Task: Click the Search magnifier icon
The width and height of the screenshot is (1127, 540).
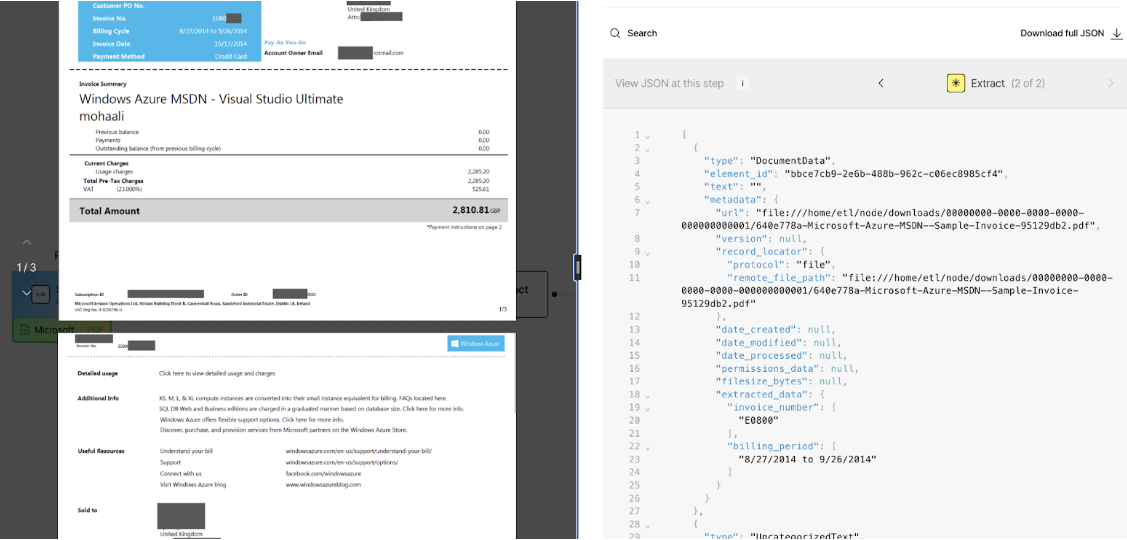Action: coord(615,33)
